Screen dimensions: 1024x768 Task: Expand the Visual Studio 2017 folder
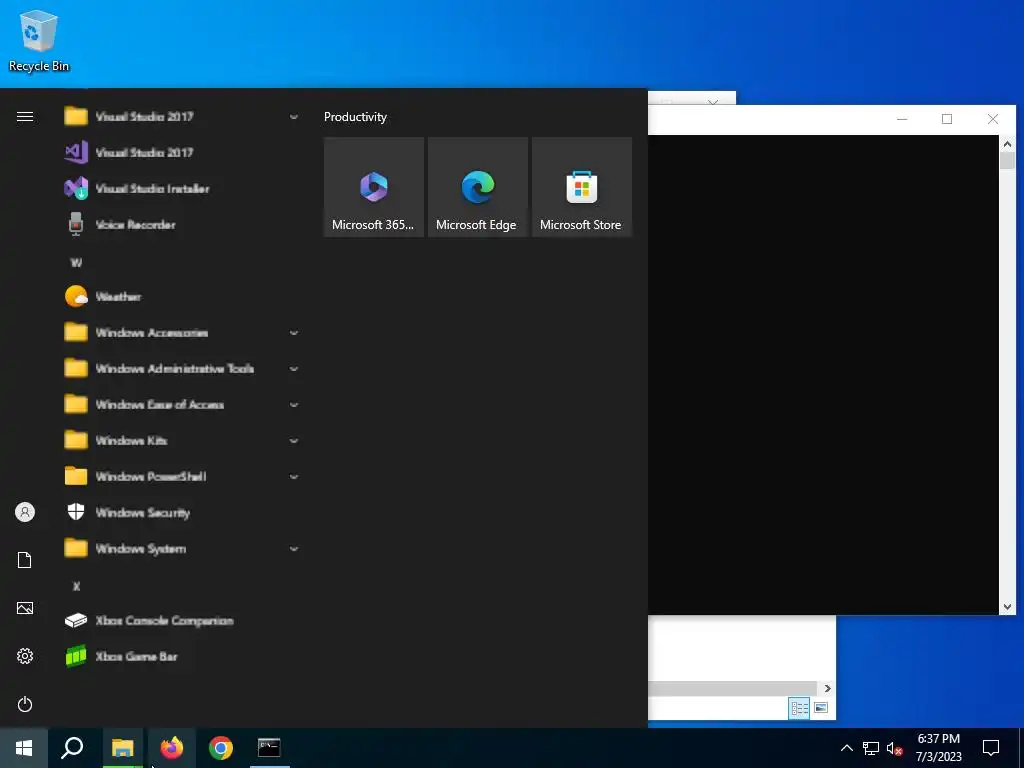(182, 116)
